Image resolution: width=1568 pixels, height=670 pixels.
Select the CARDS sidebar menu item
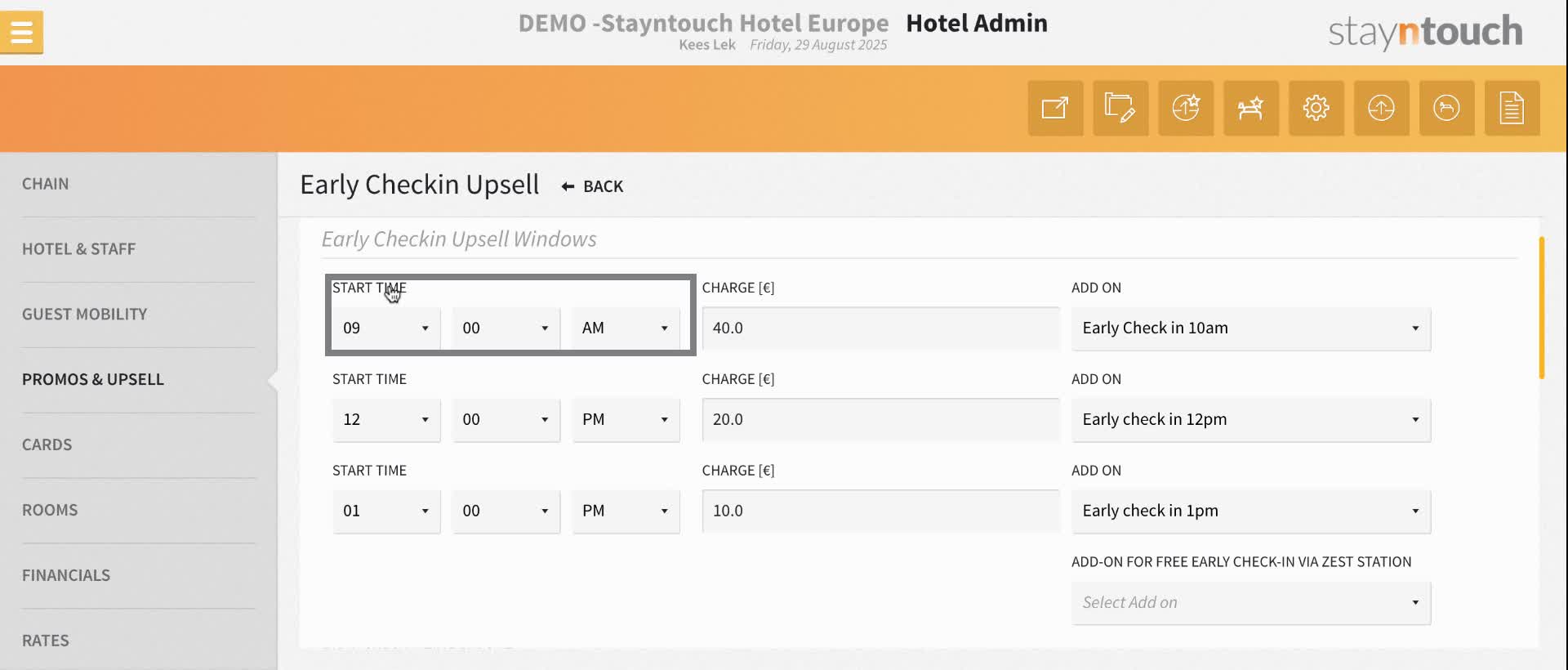point(47,445)
